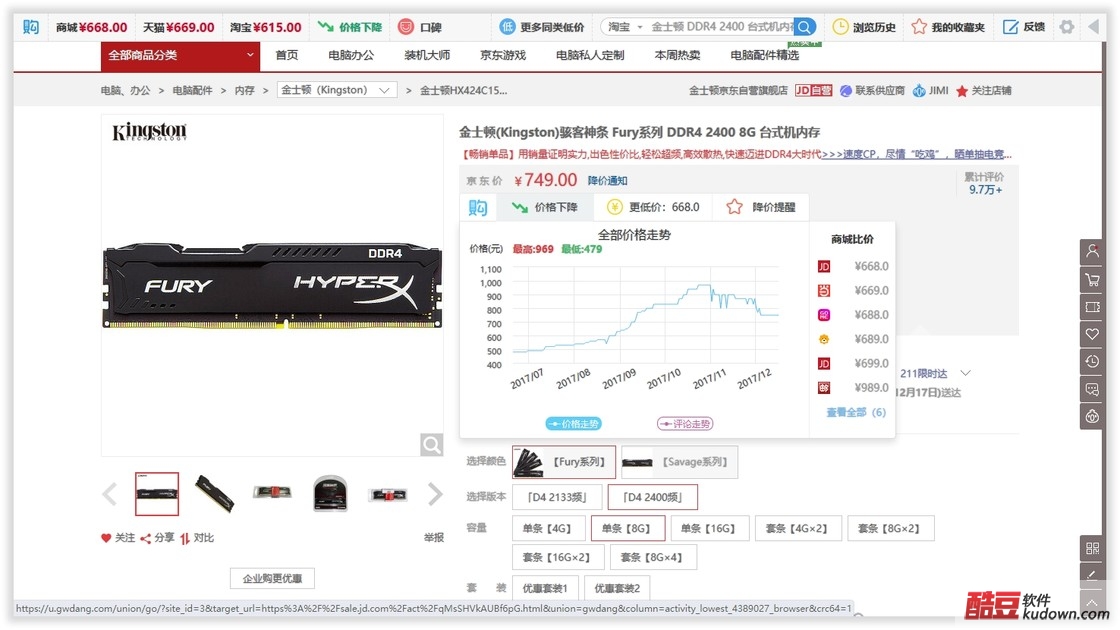Click the 更多同类低价 icon
The image size is (1120, 630).
click(506, 27)
